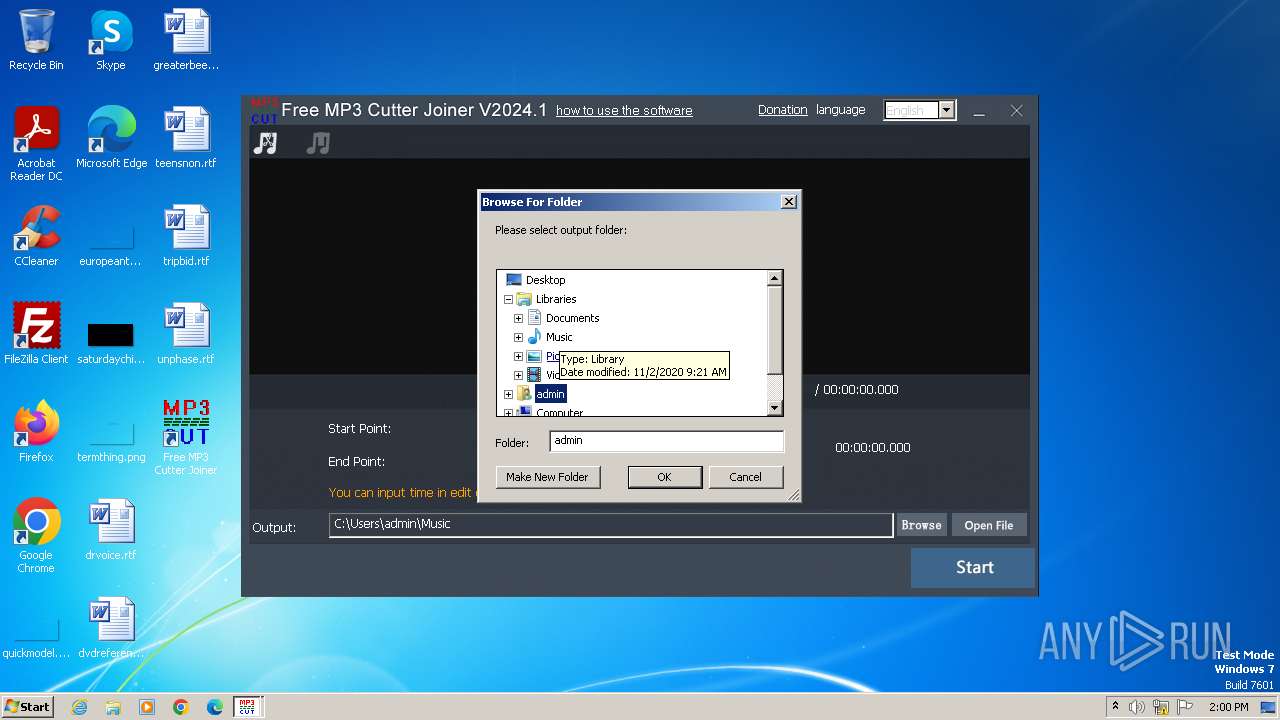
Task: Click the Folder name input field
Action: (666, 441)
